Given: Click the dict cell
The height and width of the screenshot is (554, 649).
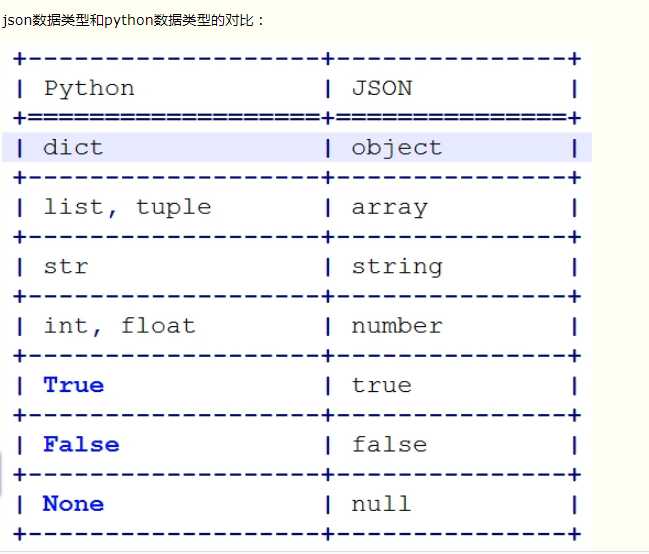Looking at the screenshot, I should coord(72,148).
